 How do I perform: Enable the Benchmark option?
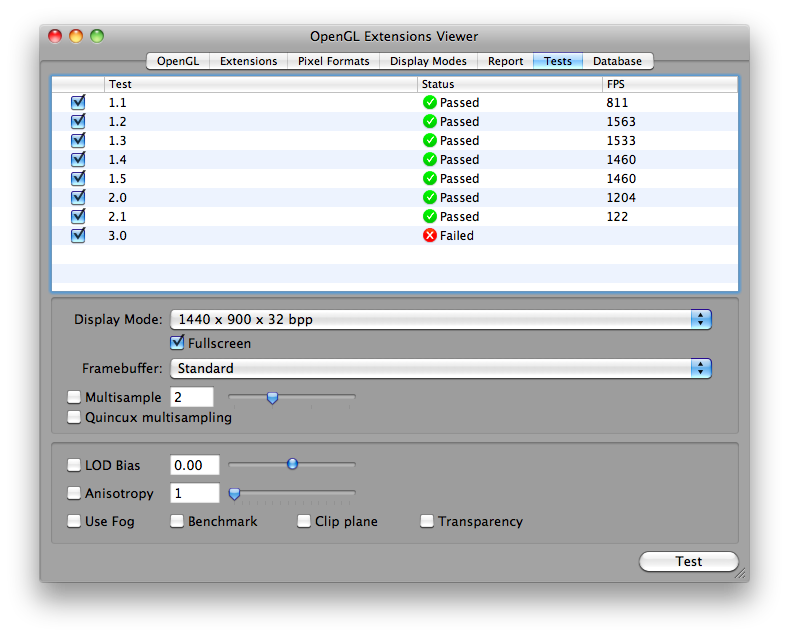177,521
